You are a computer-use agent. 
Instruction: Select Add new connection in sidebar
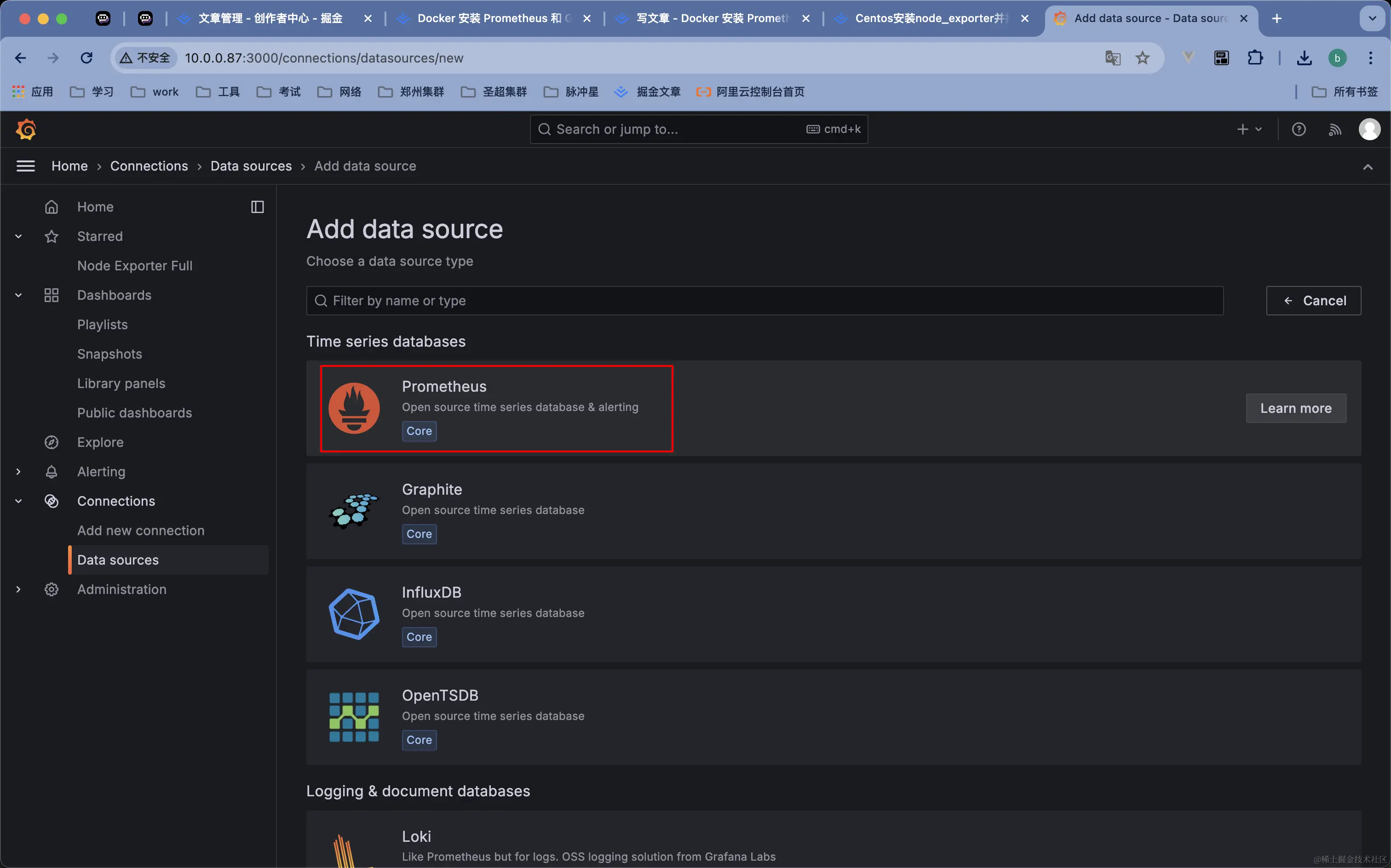click(141, 531)
